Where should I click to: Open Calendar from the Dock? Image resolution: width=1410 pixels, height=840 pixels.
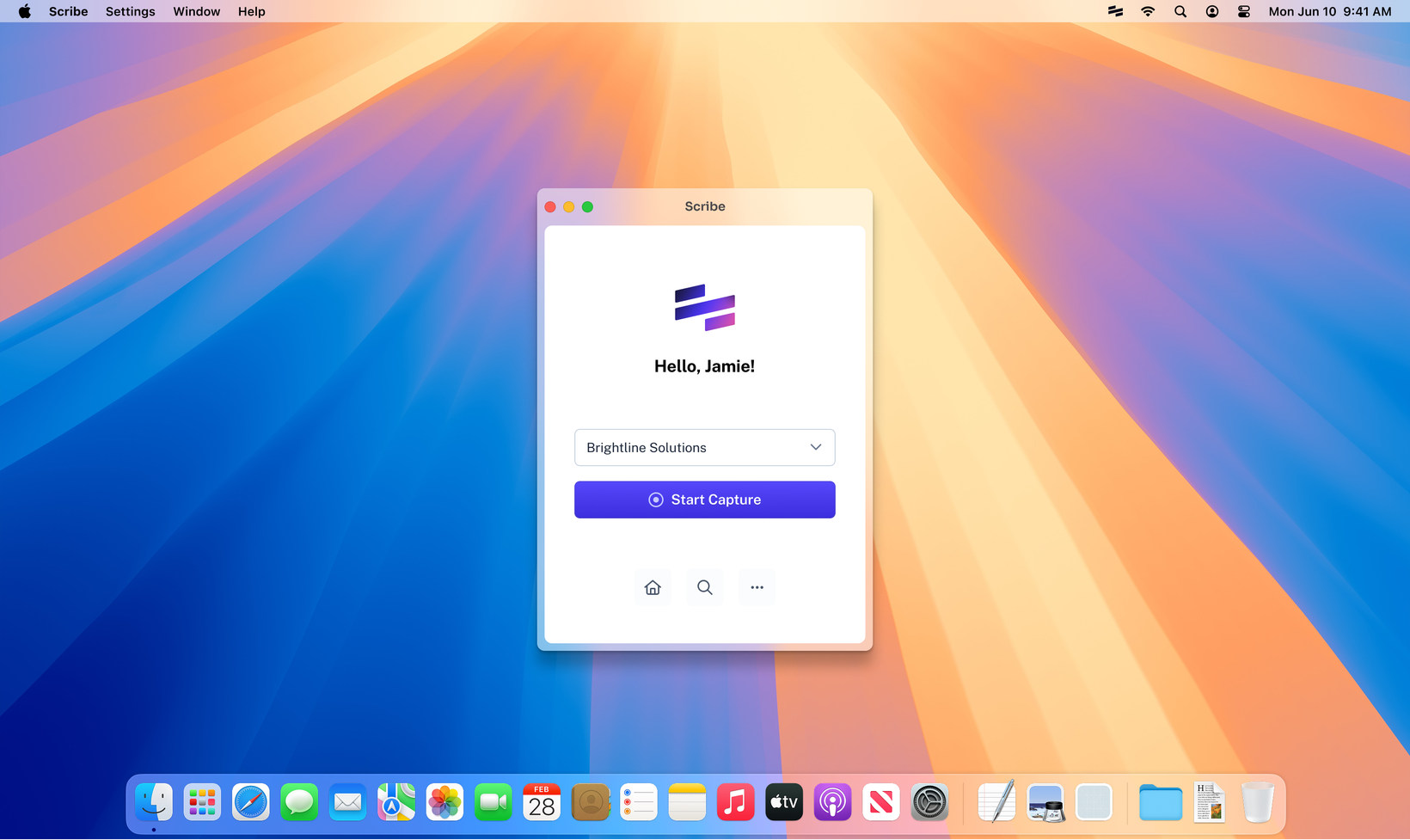point(542,803)
